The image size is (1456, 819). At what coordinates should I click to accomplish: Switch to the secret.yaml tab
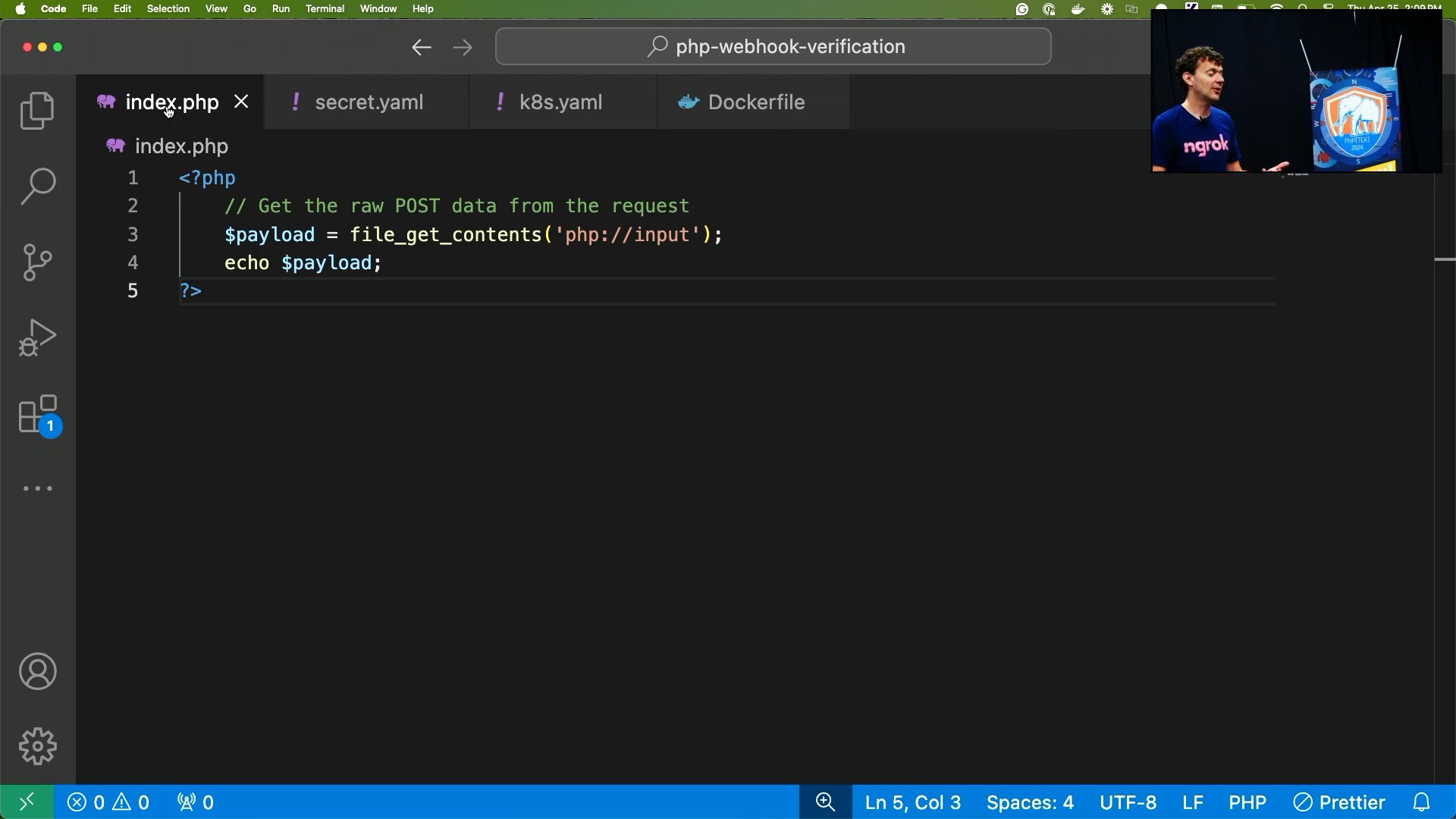369,102
